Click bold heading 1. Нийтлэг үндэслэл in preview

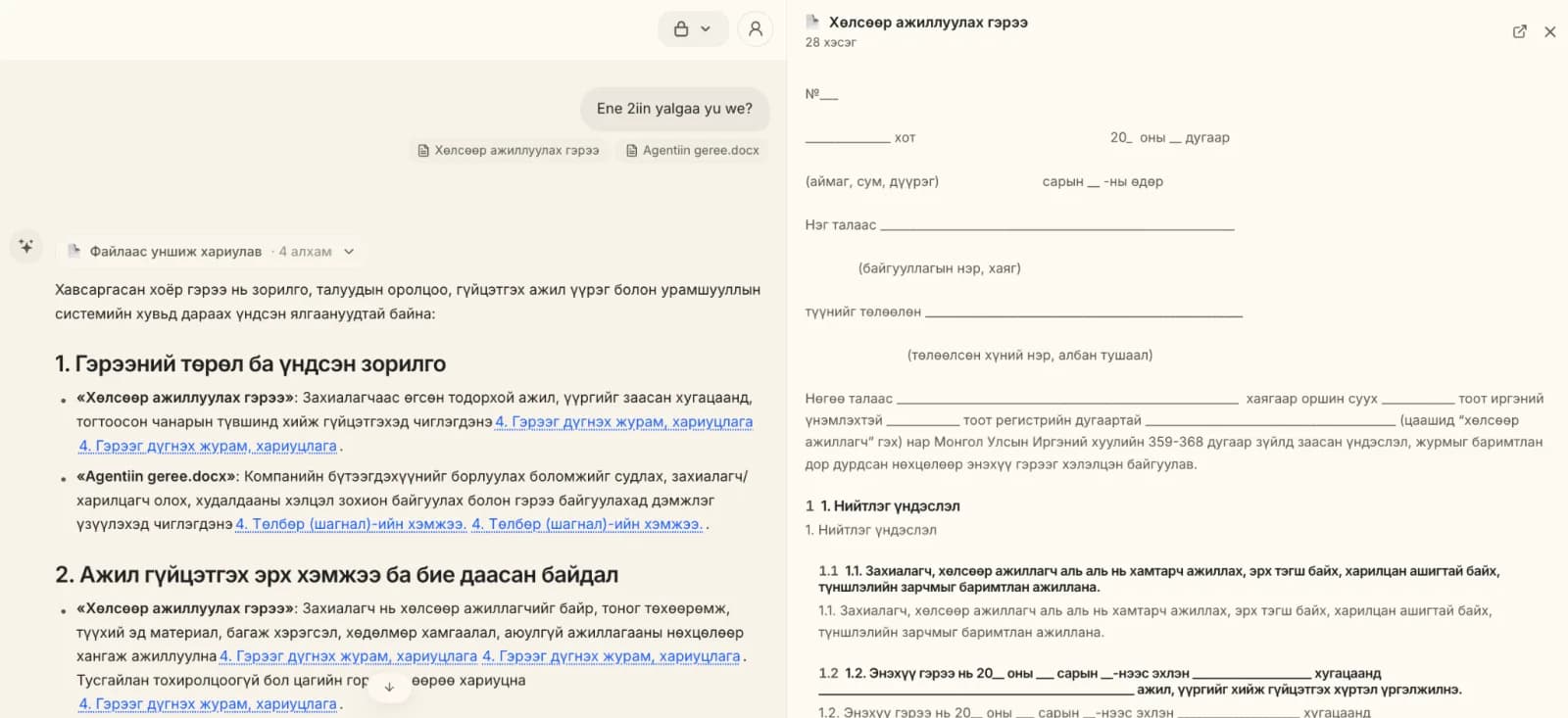pos(890,506)
